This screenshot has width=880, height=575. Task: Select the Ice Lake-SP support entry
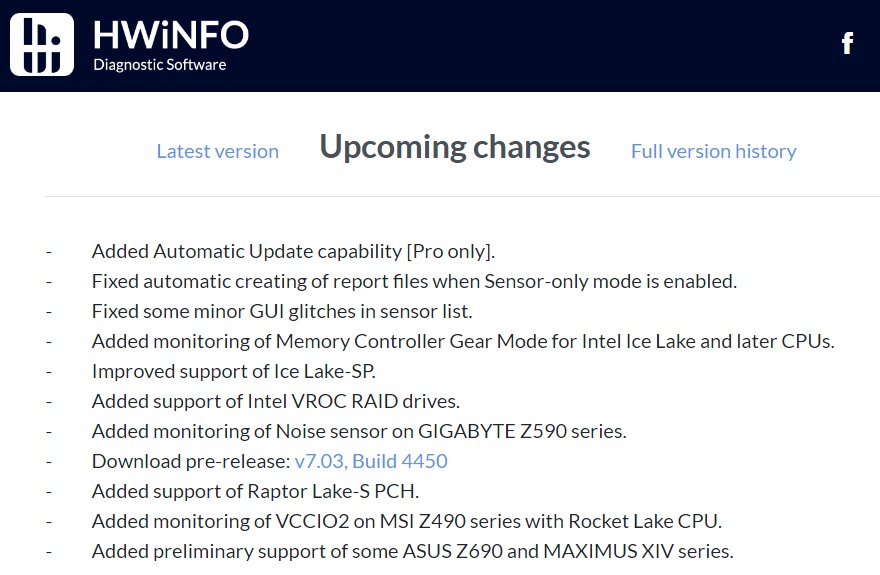[234, 371]
